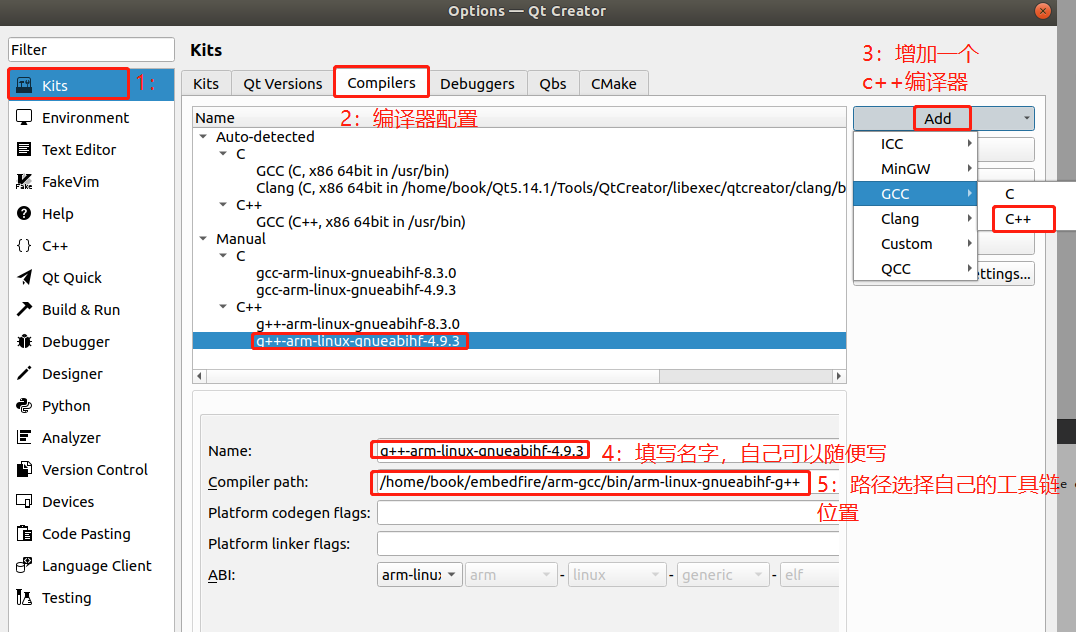This screenshot has width=1076, height=632.
Task: Choose Custom from the Add menu
Action: pos(915,244)
